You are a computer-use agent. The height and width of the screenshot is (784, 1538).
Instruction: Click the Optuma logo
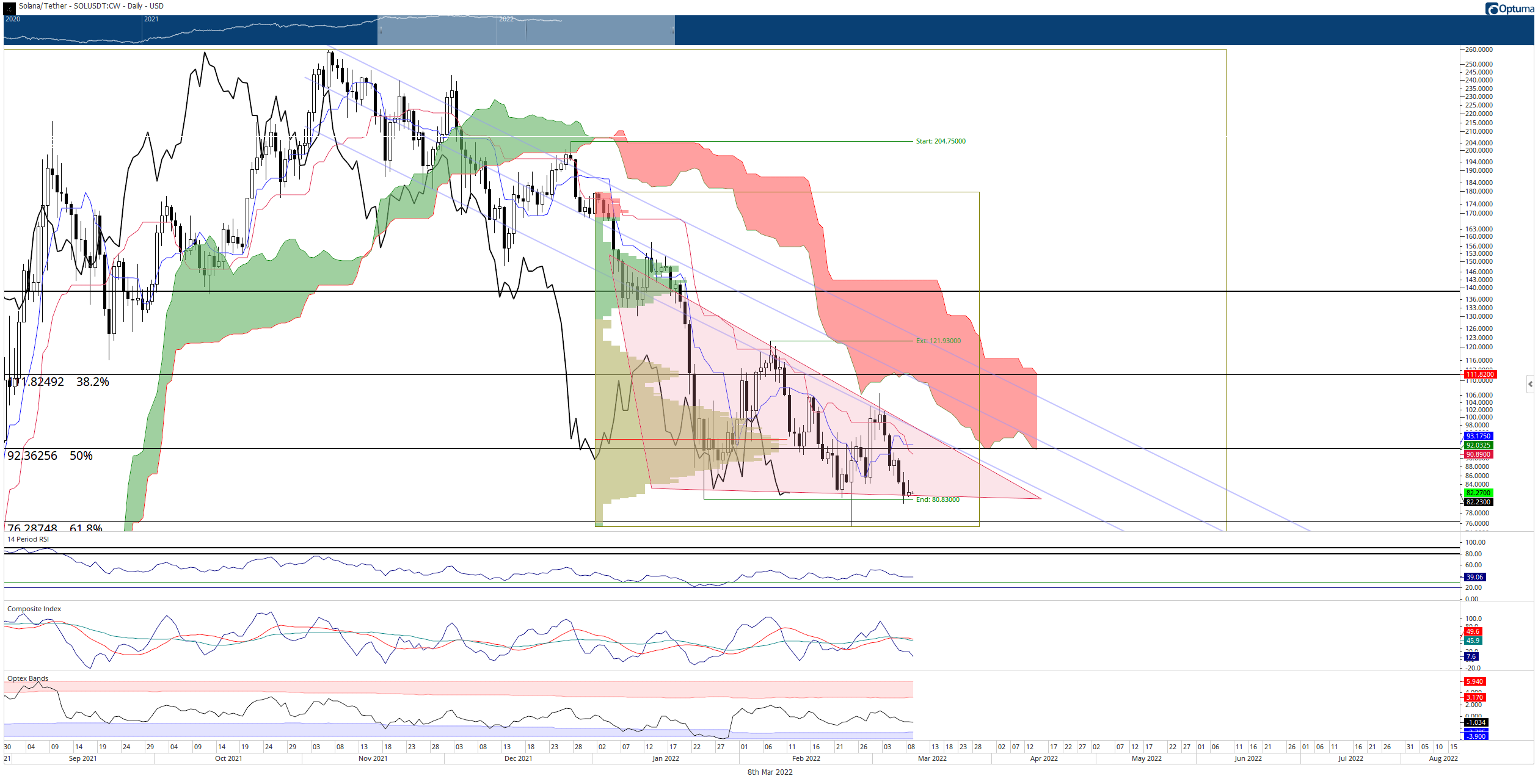click(x=1509, y=9)
